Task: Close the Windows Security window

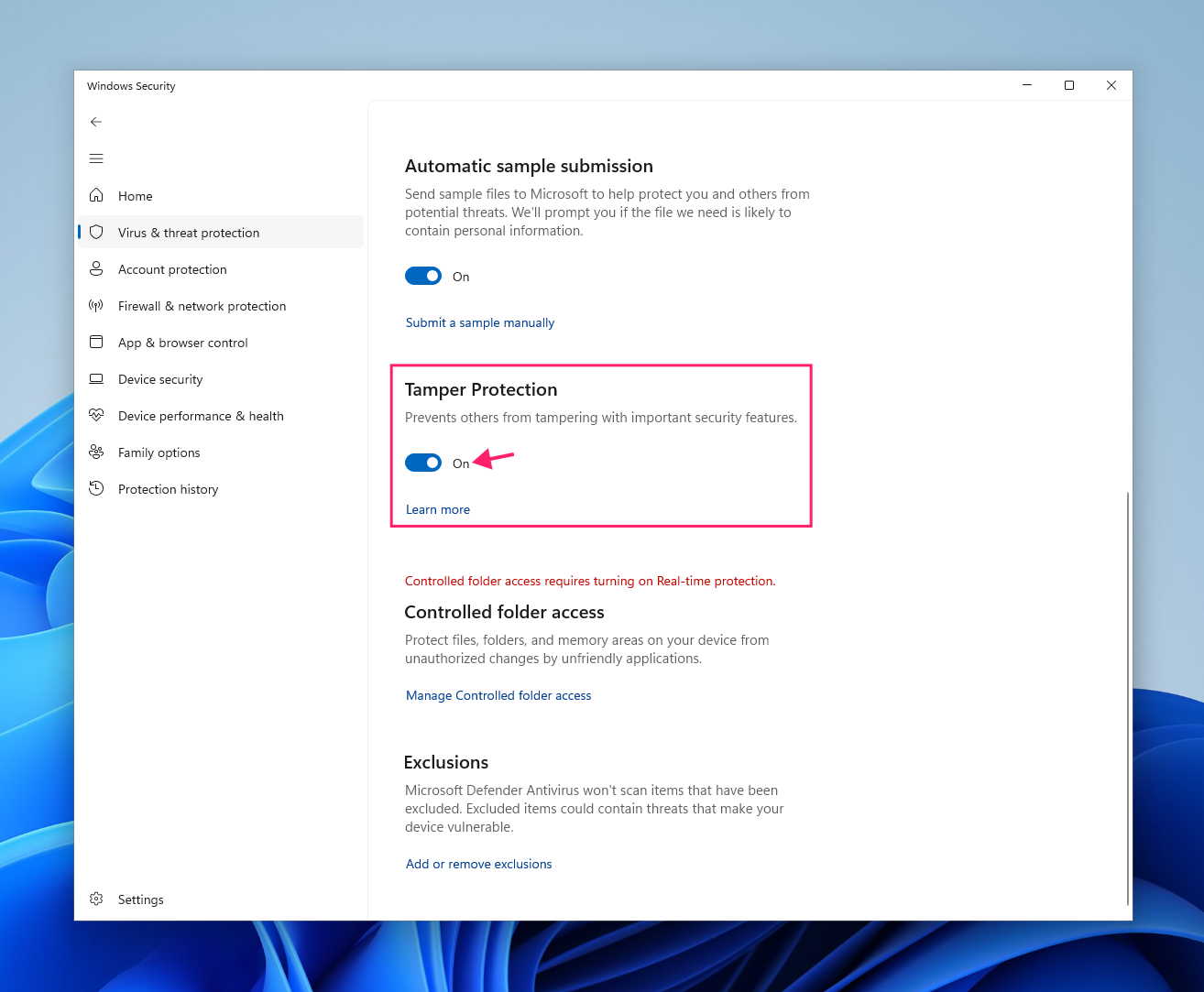Action: pyautogui.click(x=1111, y=85)
